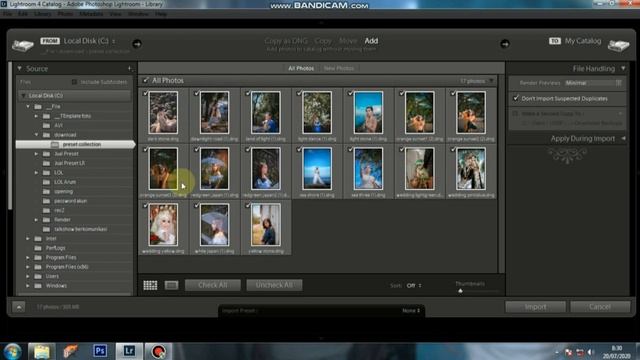Click the destination arrow button near My Catalog
Screen dimensions: 640x360
tap(505, 44)
